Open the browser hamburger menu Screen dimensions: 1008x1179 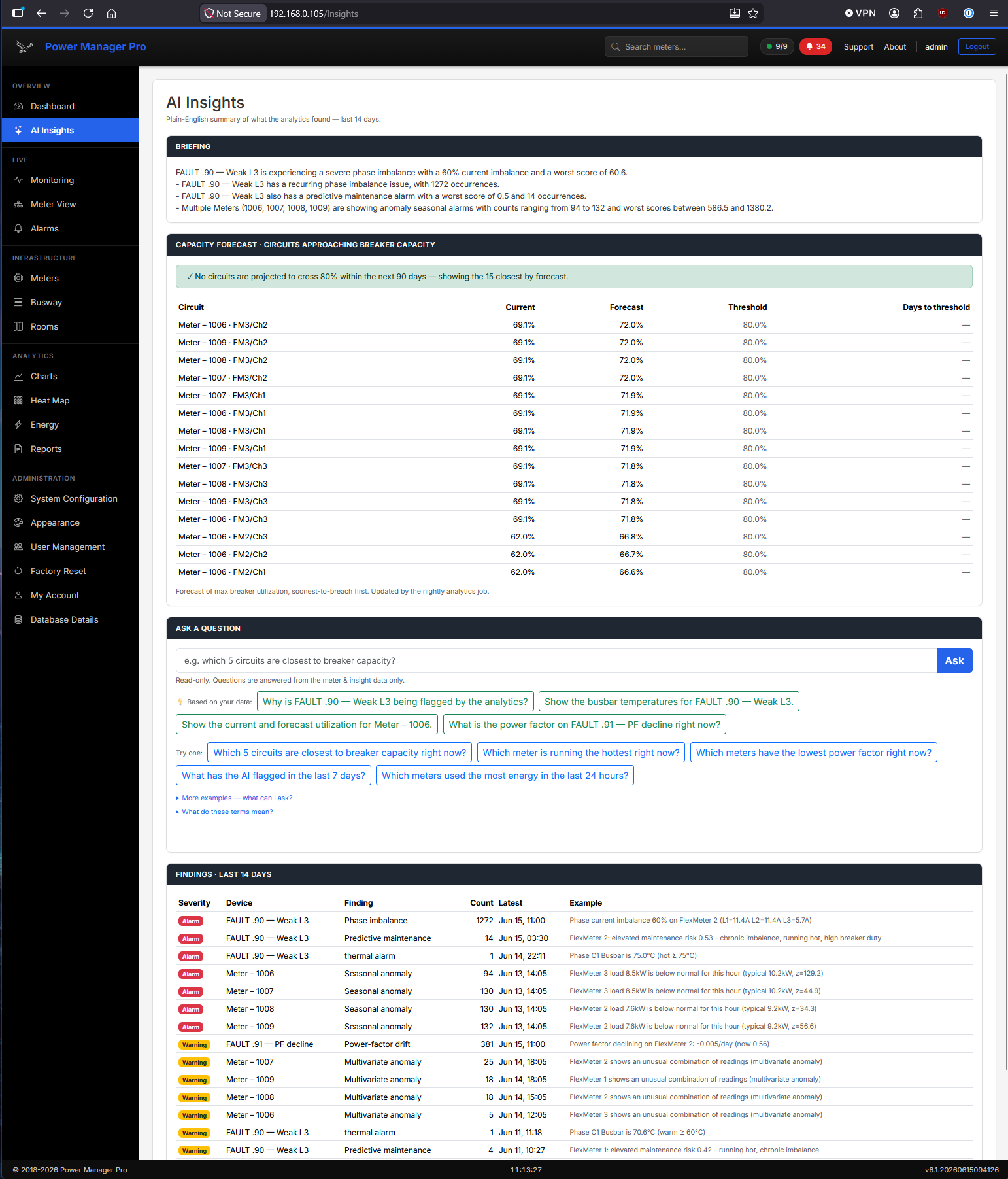pyautogui.click(x=993, y=13)
